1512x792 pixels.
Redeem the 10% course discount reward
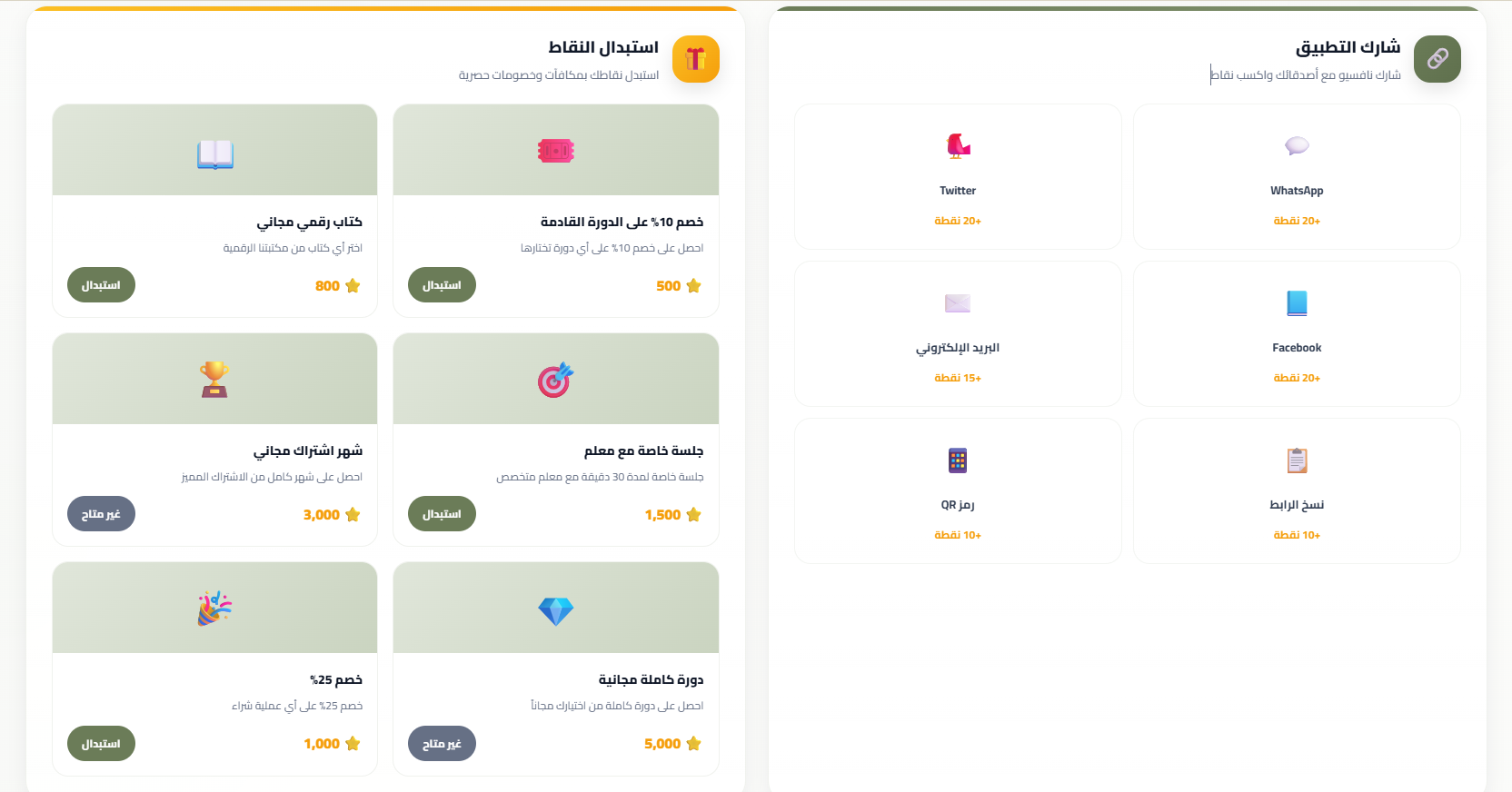442,285
